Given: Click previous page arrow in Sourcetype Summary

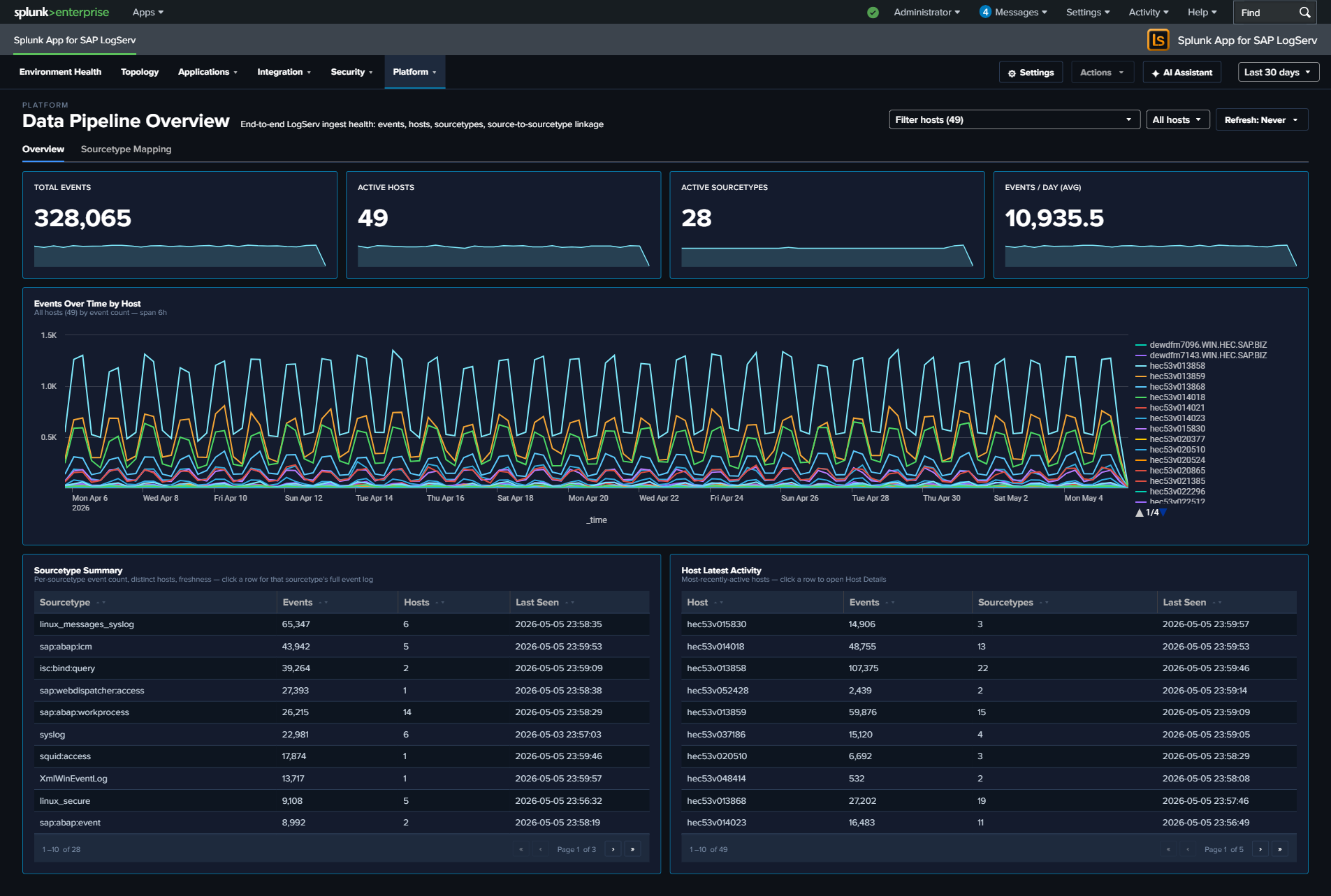Looking at the screenshot, I should (540, 849).
